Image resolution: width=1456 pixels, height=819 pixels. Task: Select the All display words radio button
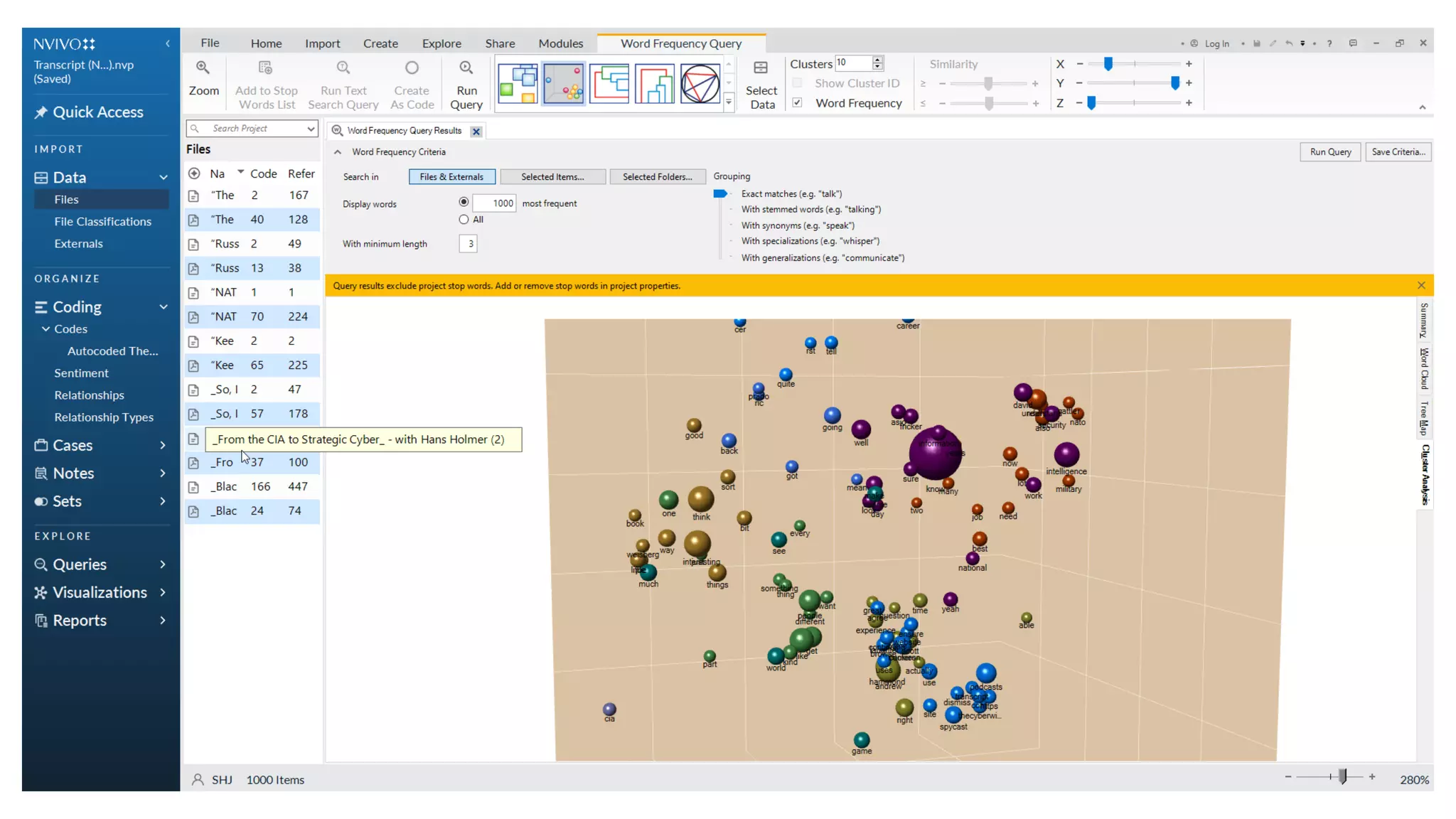[464, 220]
